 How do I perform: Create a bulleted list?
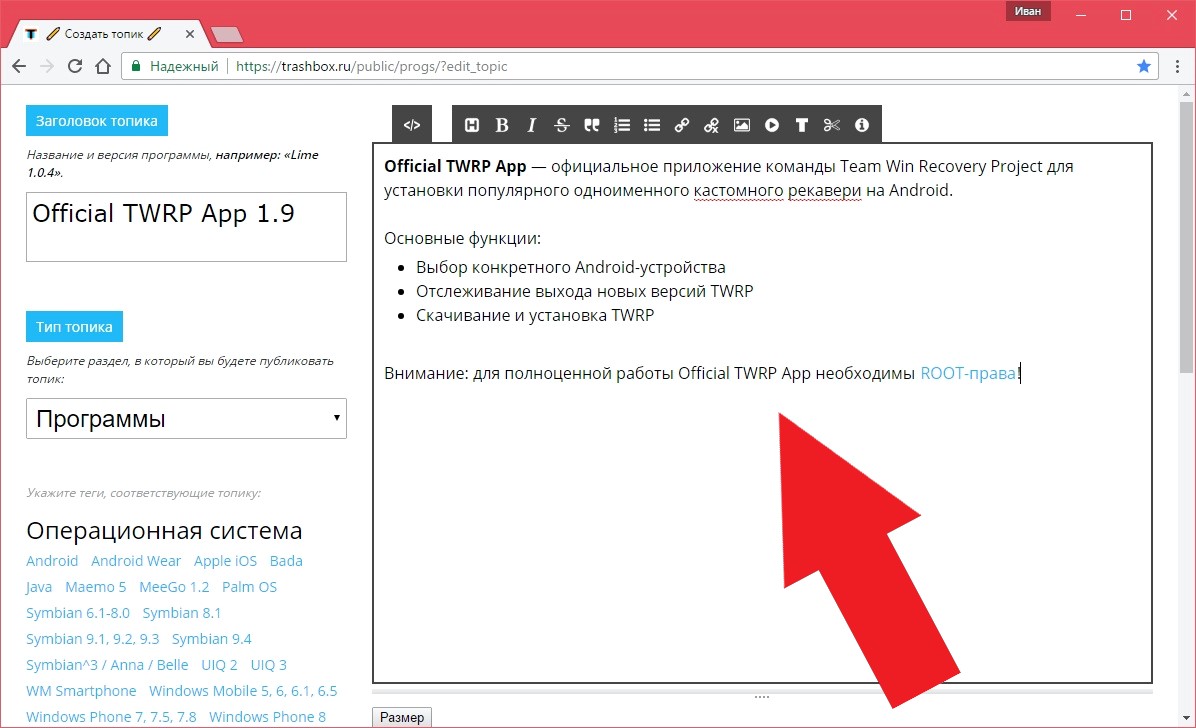[x=651, y=125]
